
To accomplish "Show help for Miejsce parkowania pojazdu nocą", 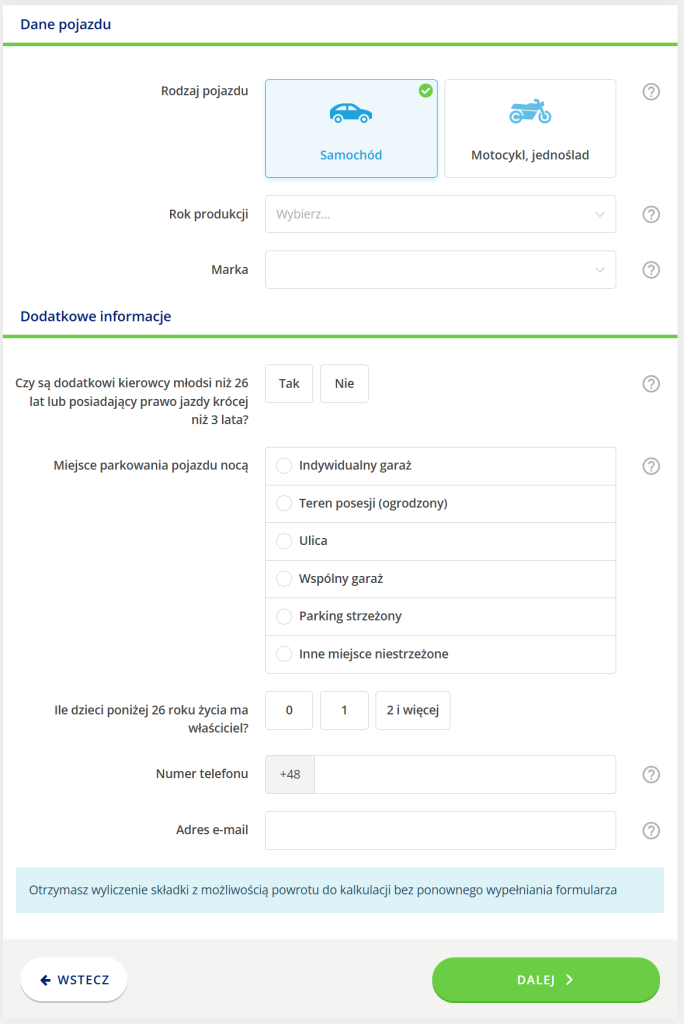I will click(651, 466).
